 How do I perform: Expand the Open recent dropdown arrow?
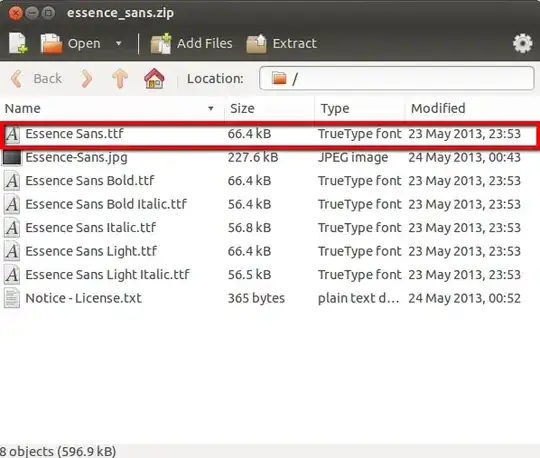[x=119, y=43]
